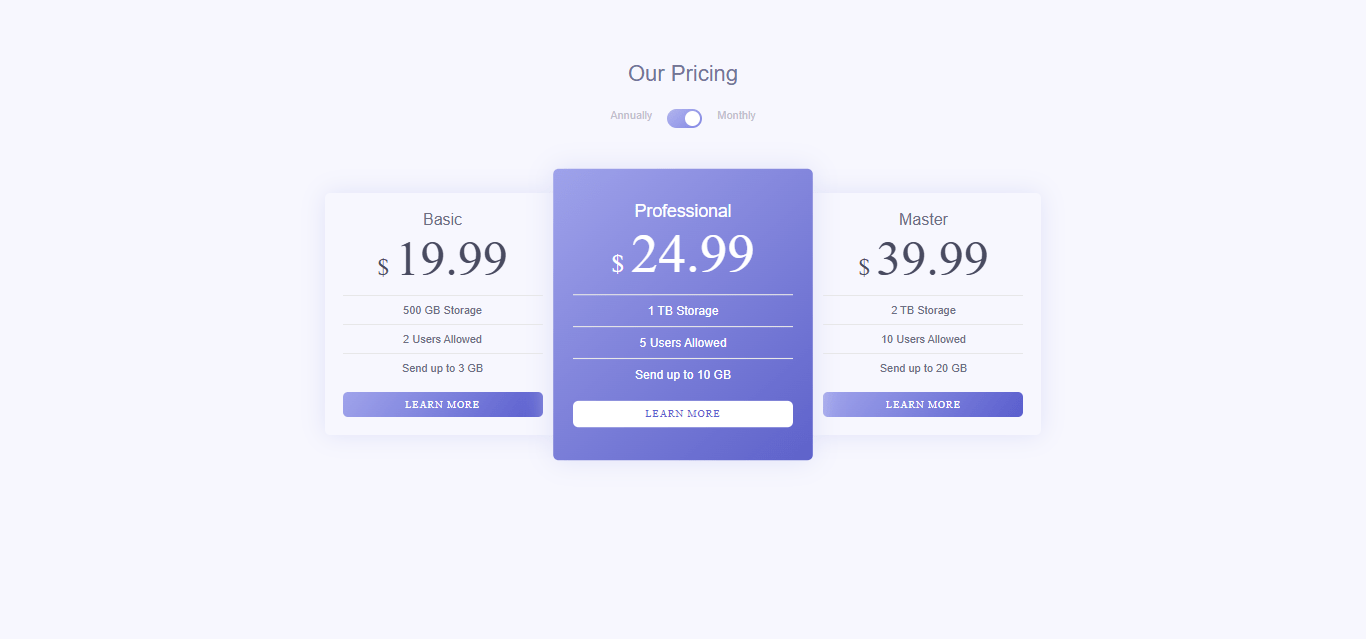Click the 10 Users Allowed feature row
This screenshot has height=639, width=1366.
click(922, 339)
